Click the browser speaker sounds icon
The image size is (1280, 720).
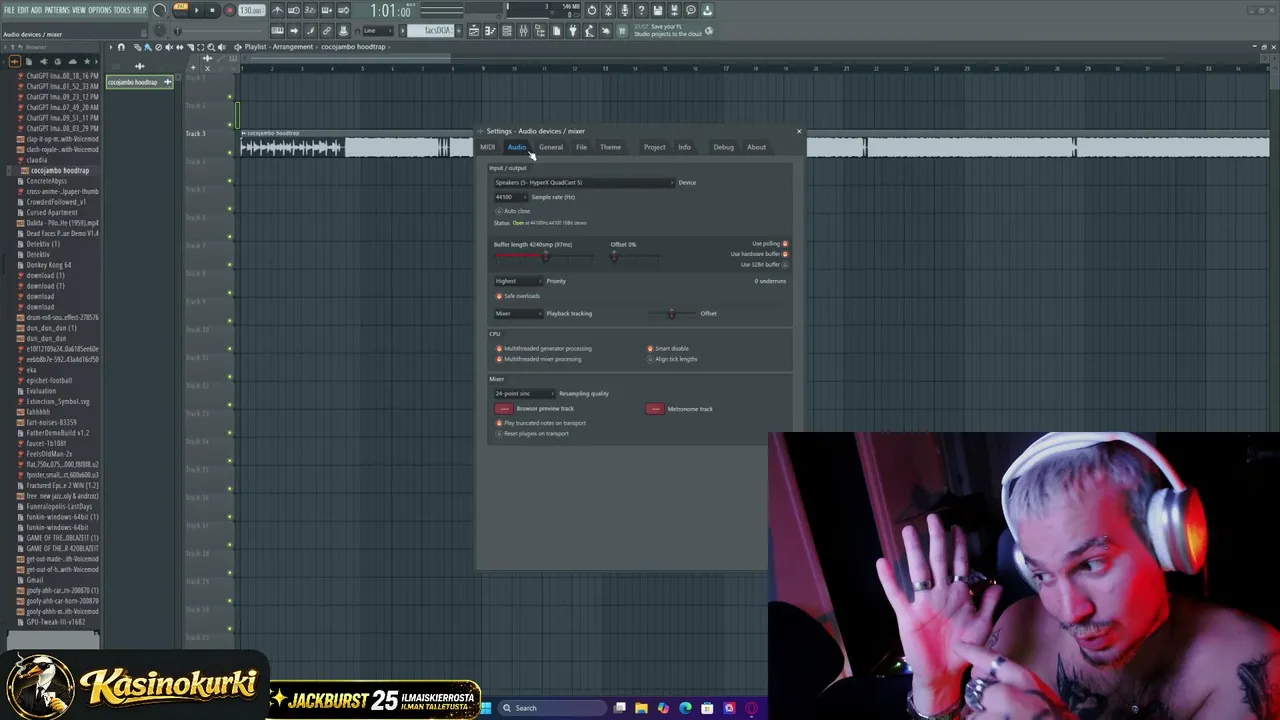point(43,62)
